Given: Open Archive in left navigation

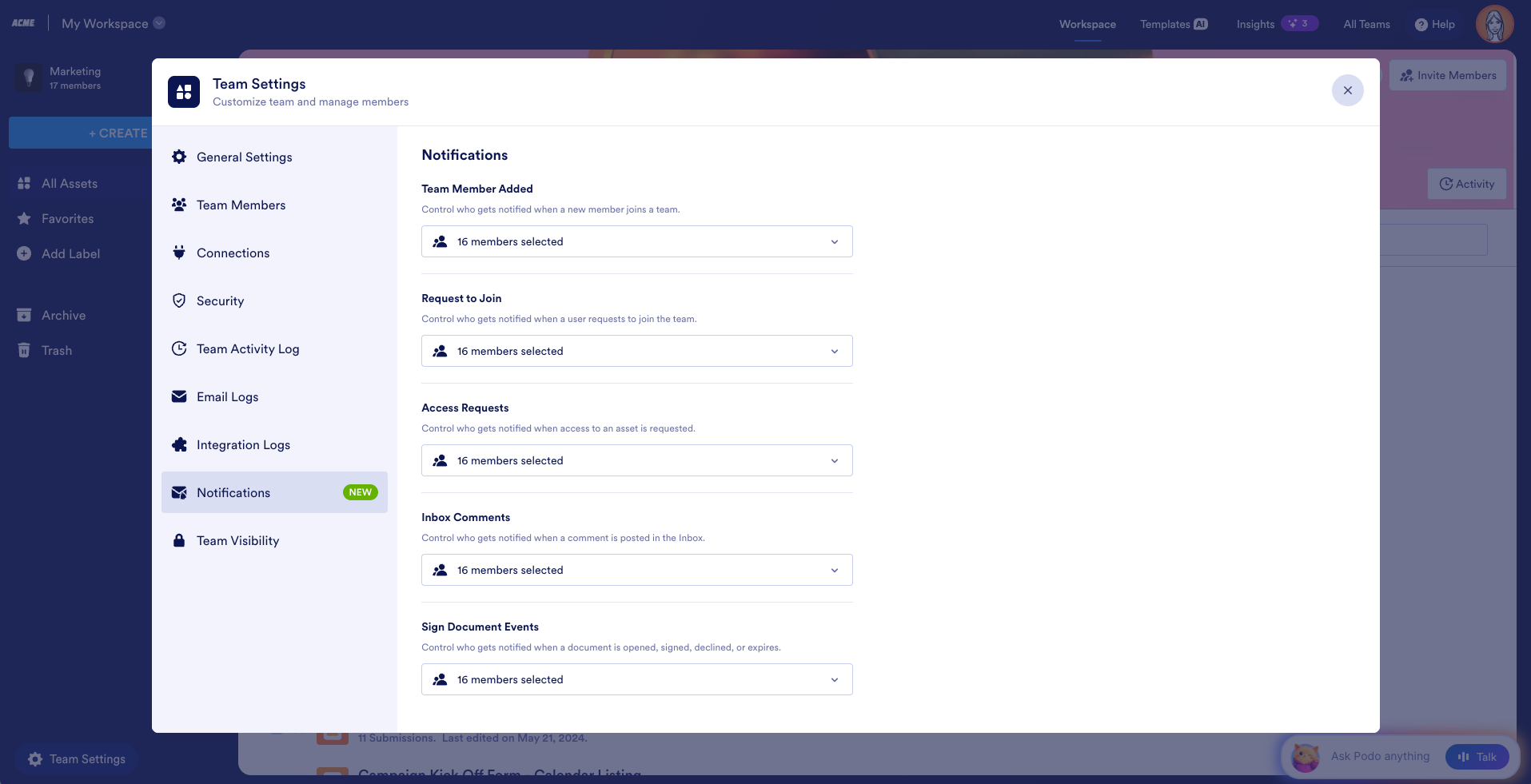Looking at the screenshot, I should pos(63,315).
